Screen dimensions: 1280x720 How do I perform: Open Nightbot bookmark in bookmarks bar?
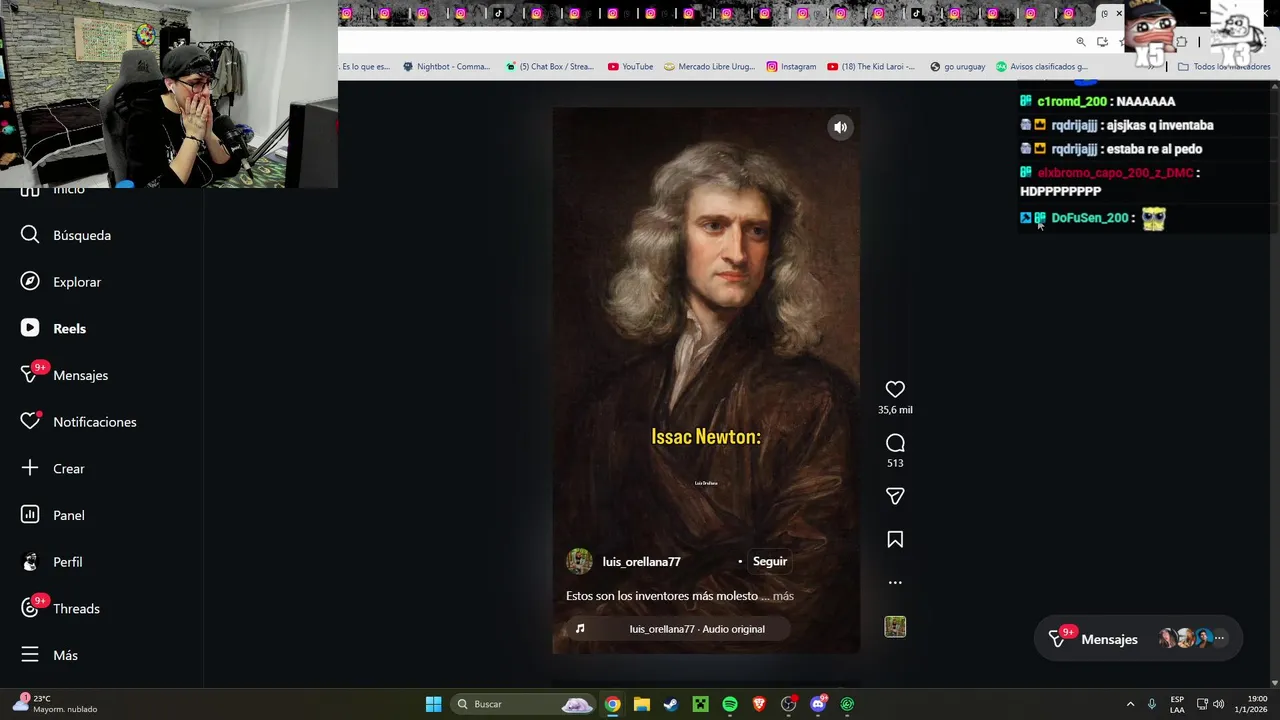pyautogui.click(x=446, y=67)
